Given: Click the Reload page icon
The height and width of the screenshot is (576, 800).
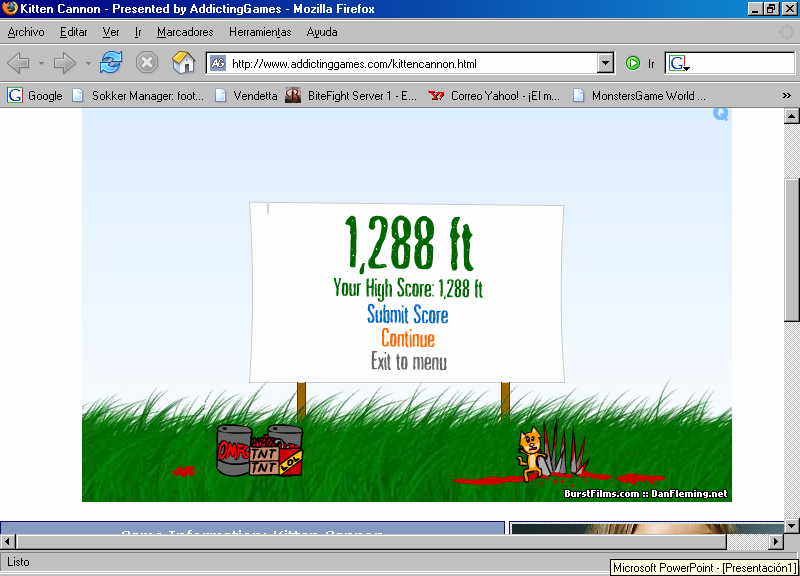Looking at the screenshot, I should point(111,63).
